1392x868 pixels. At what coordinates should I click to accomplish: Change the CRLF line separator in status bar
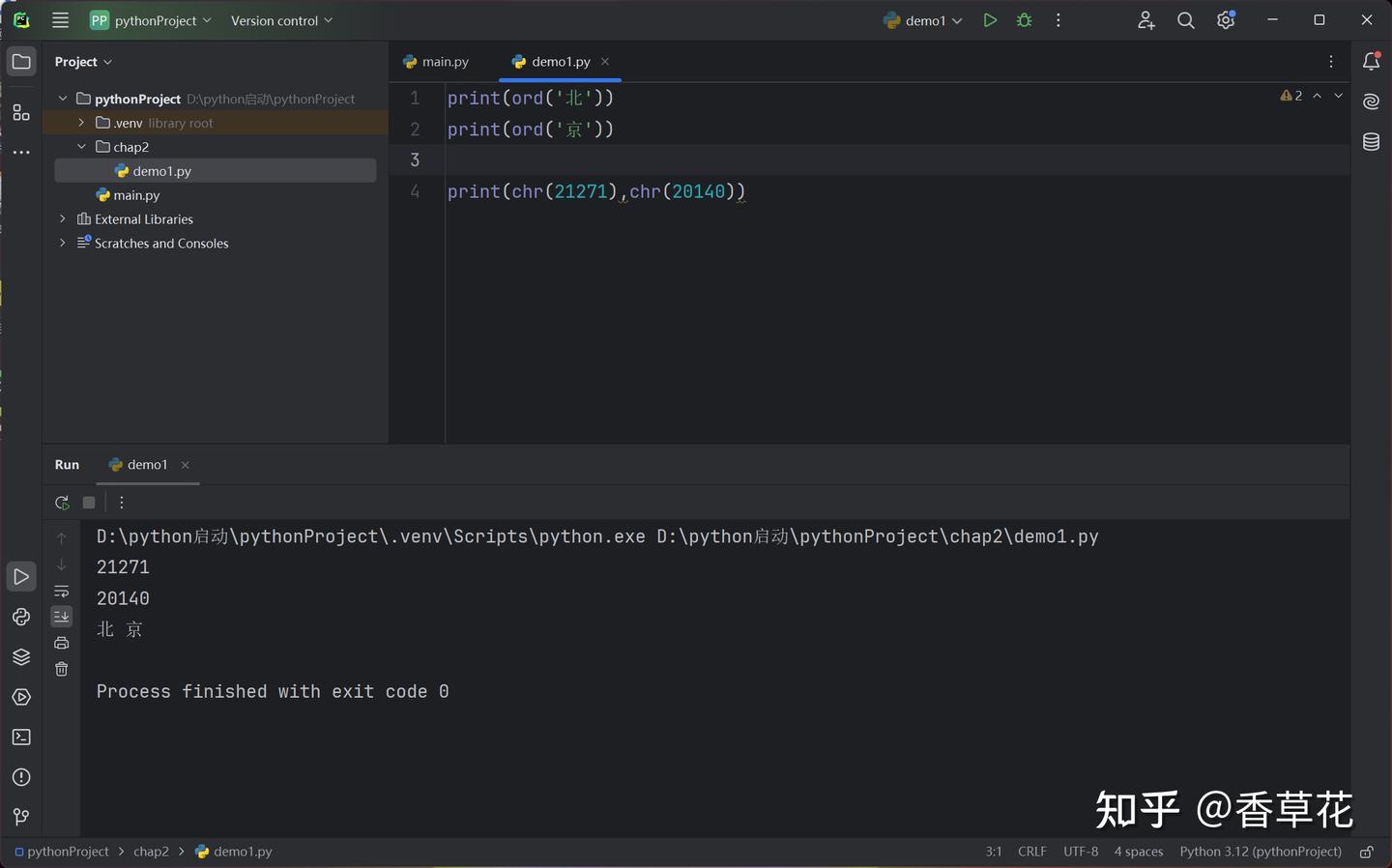[x=1032, y=852]
